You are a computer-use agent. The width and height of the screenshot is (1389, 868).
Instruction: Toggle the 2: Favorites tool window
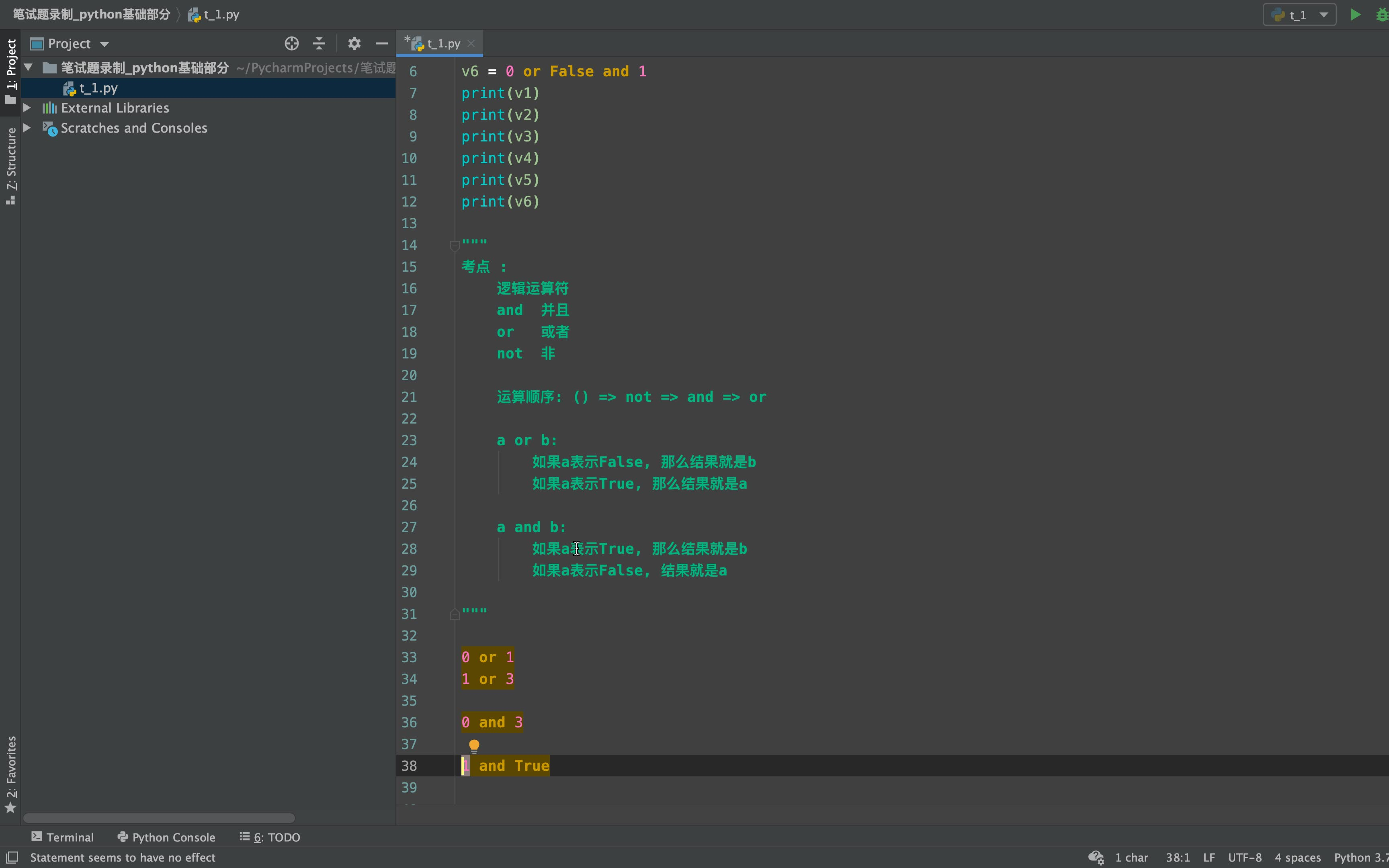(x=11, y=772)
